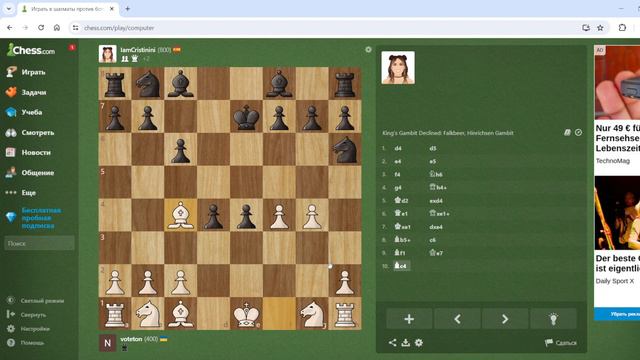Open the Chess.com home logo

pos(31,50)
